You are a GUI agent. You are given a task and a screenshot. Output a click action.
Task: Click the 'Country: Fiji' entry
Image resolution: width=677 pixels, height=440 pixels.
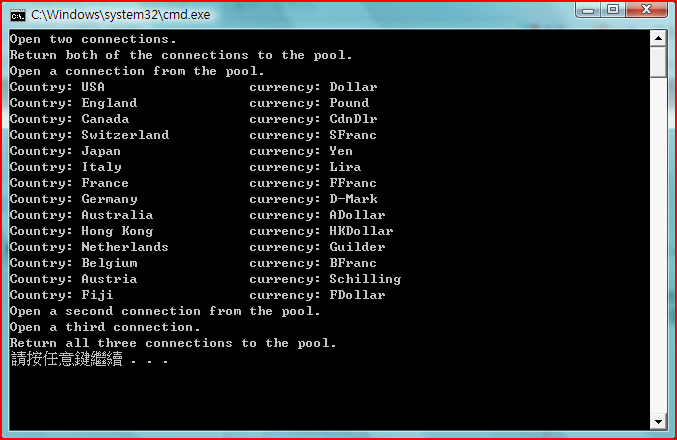[61, 295]
